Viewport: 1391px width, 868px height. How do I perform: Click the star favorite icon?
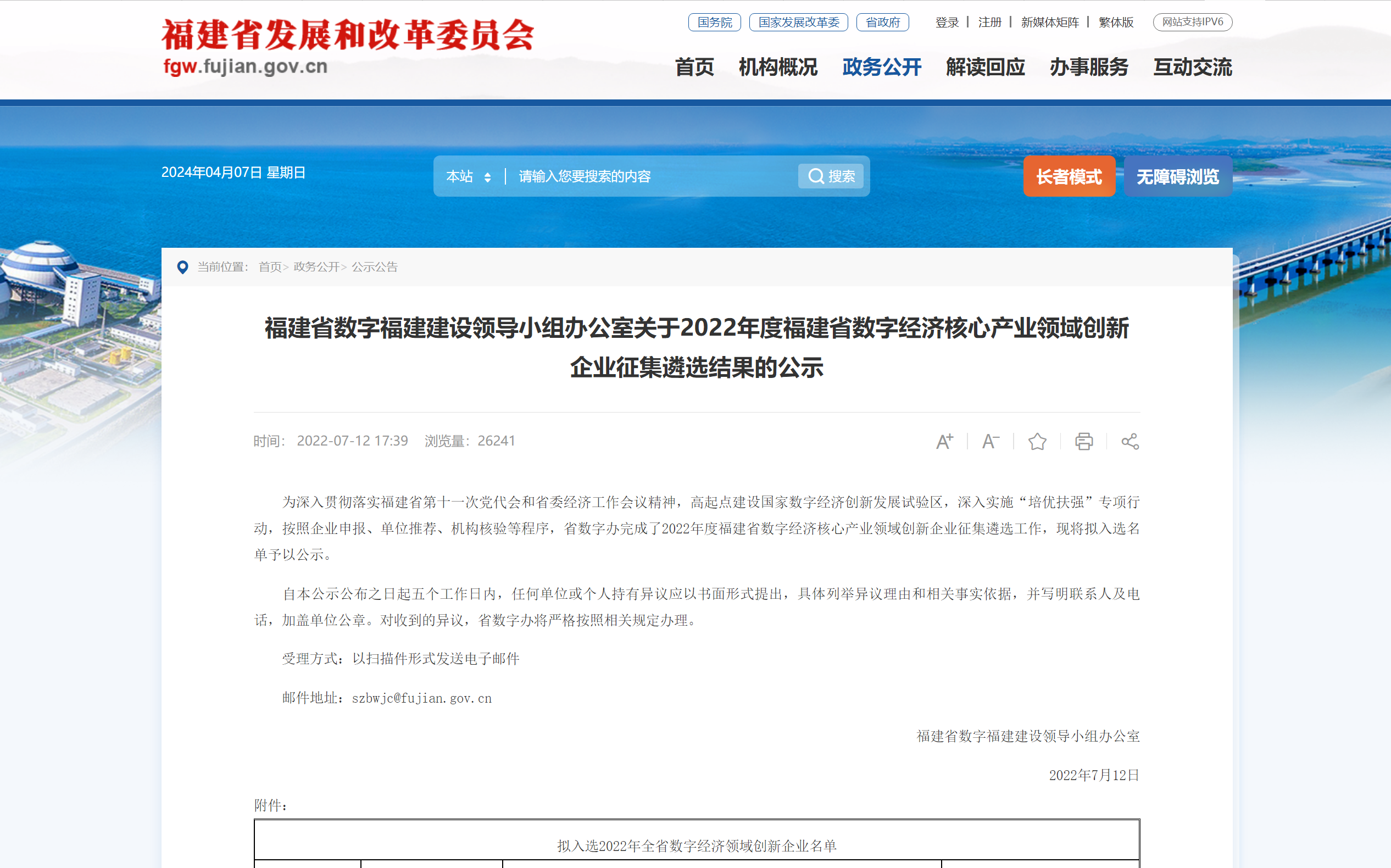(1037, 442)
